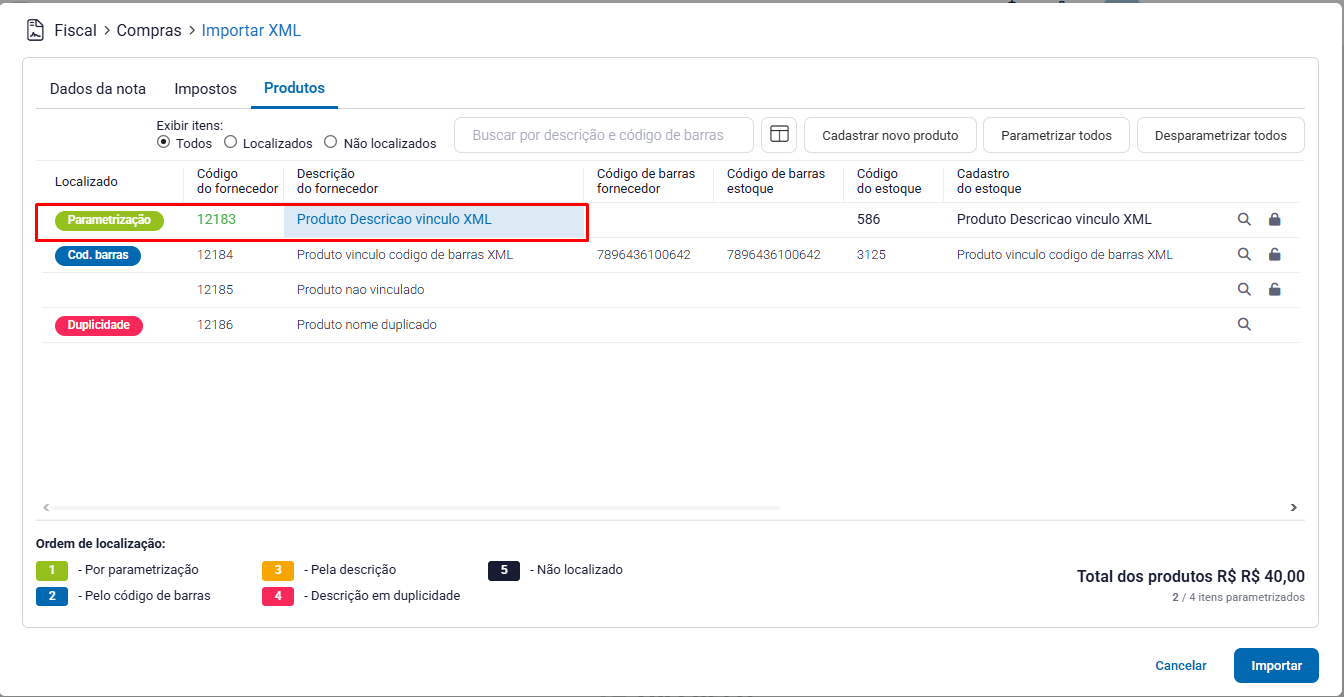Click the locked padlock icon on row 12183

point(1274,220)
